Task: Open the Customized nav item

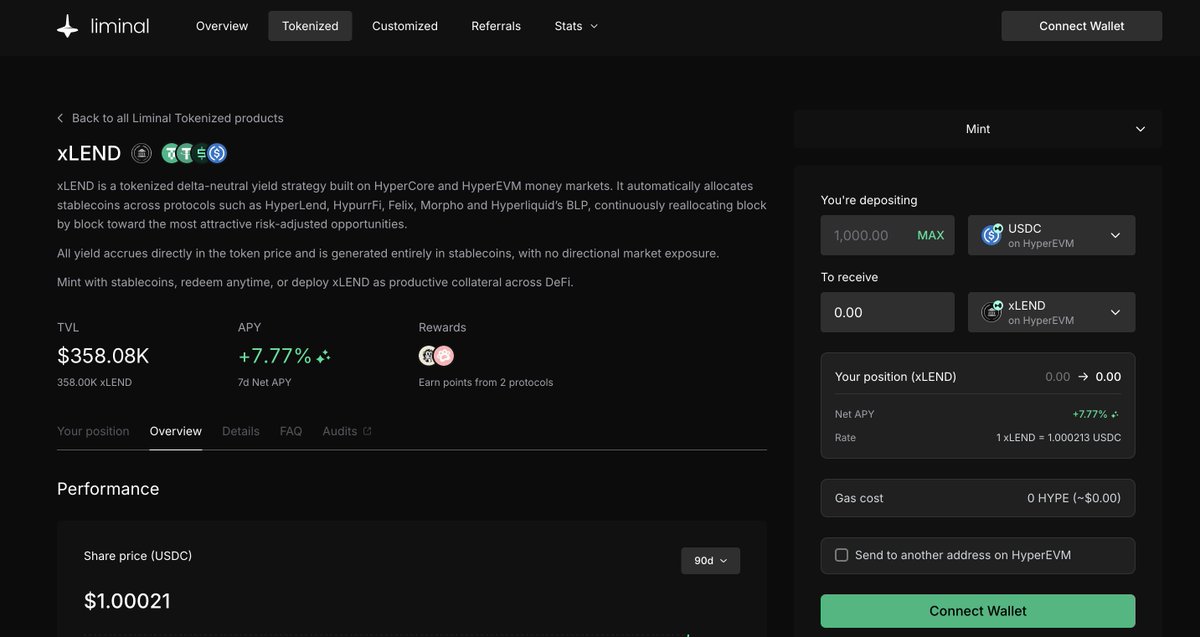Action: coord(405,26)
